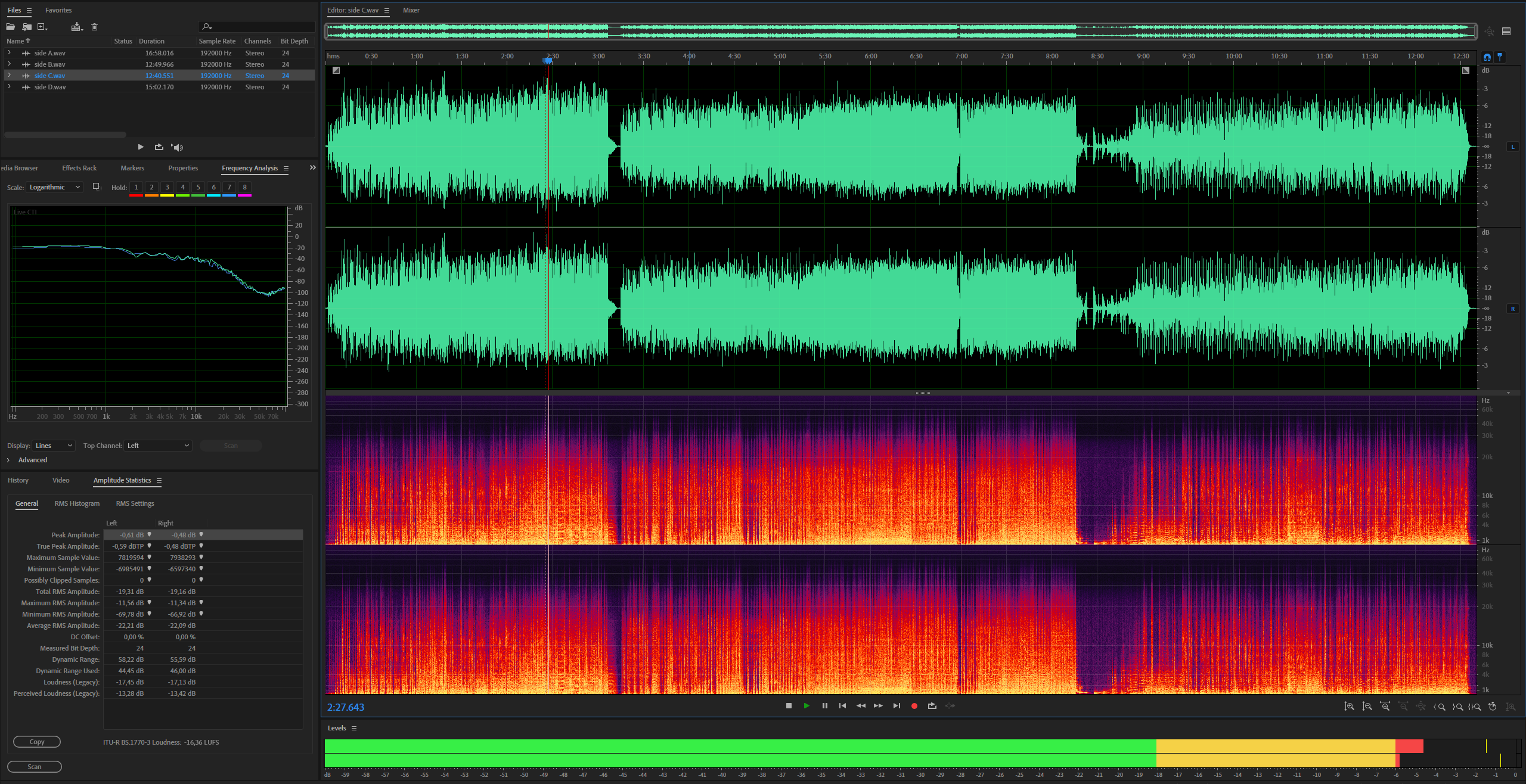This screenshot has width=1526, height=784.
Task: Open the Effects Rack tab
Action: (x=79, y=168)
